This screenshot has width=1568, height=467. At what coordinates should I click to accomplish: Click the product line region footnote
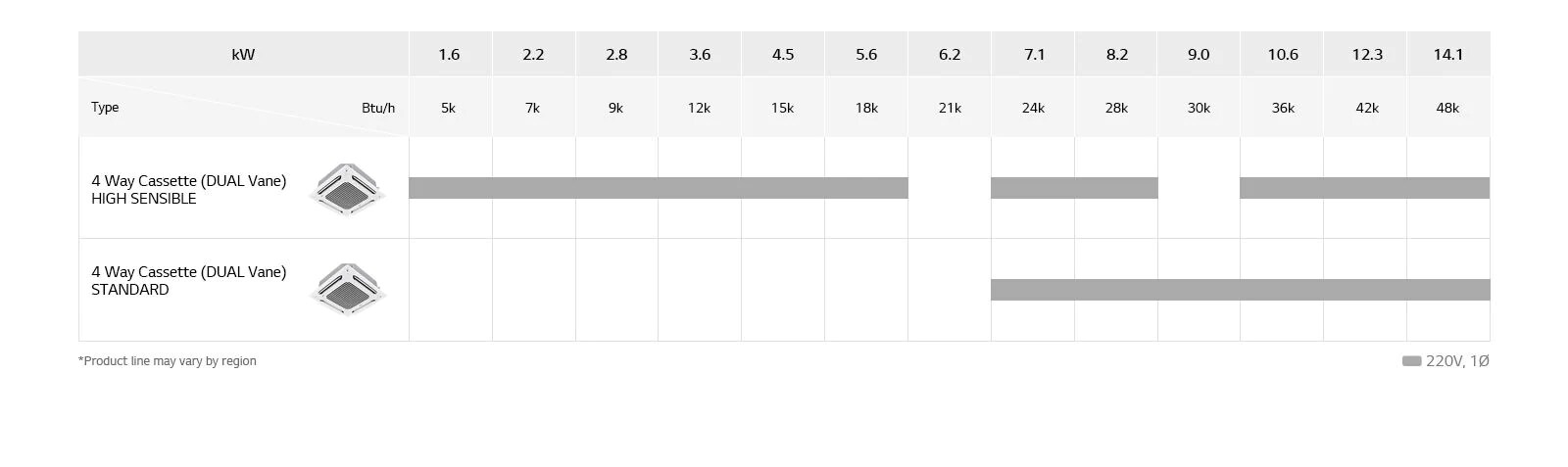pos(168,361)
